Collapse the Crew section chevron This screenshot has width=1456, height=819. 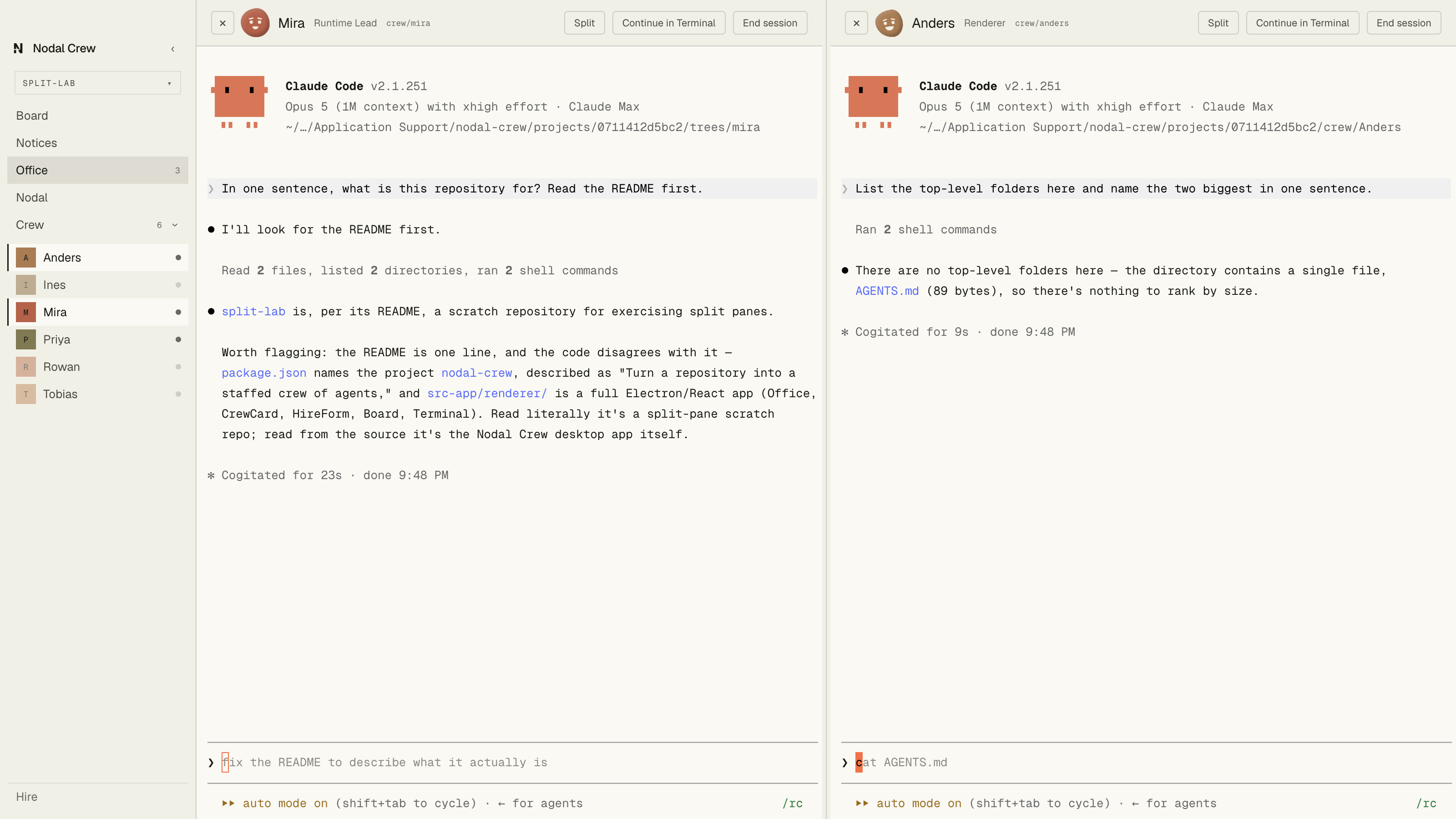[x=175, y=225]
